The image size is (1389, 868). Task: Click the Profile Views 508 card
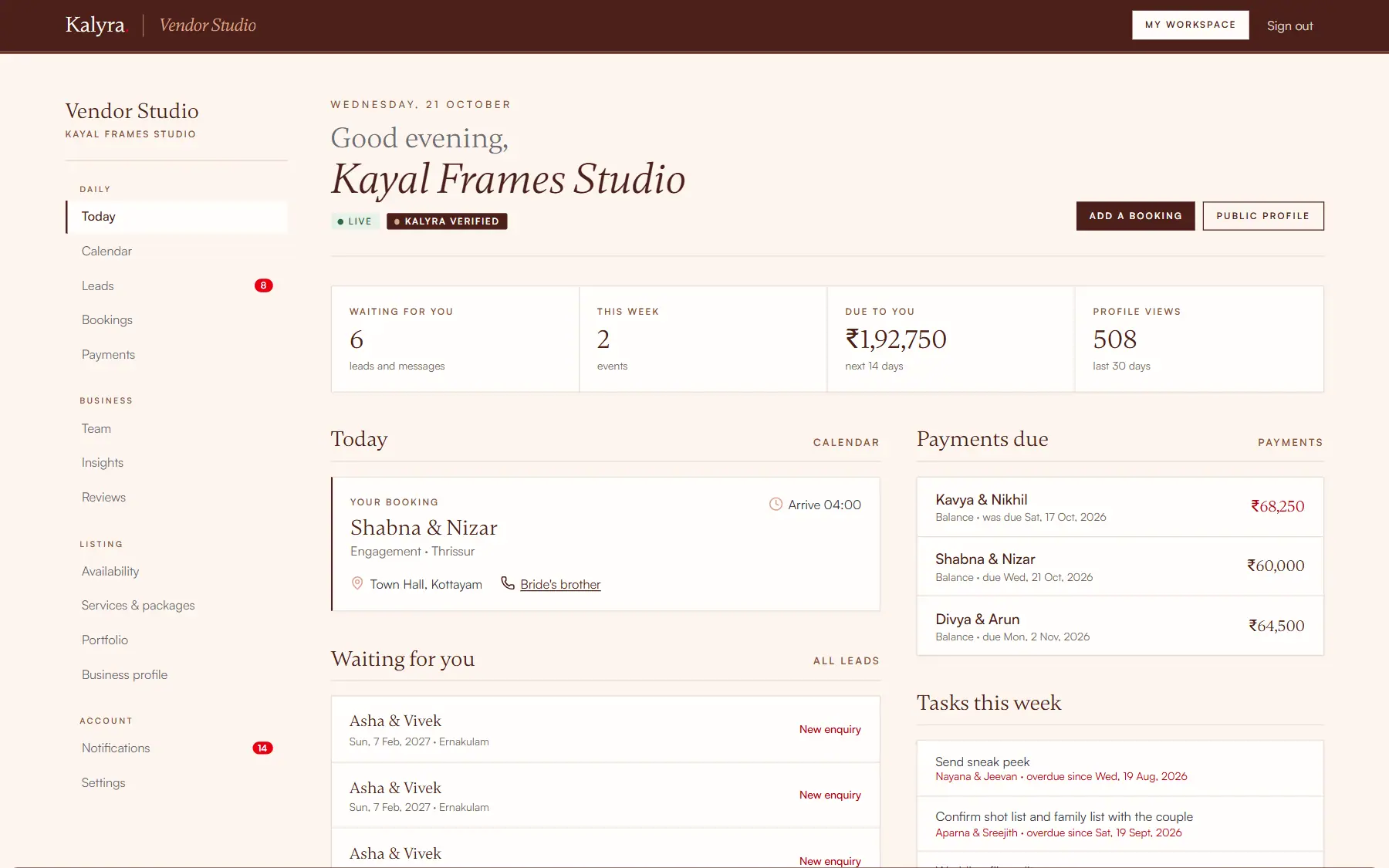(1199, 339)
